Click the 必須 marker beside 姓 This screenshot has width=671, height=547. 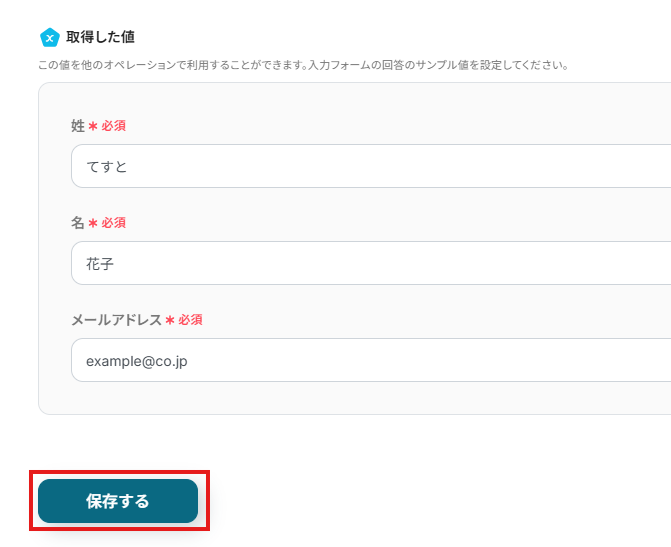[x=113, y=126]
